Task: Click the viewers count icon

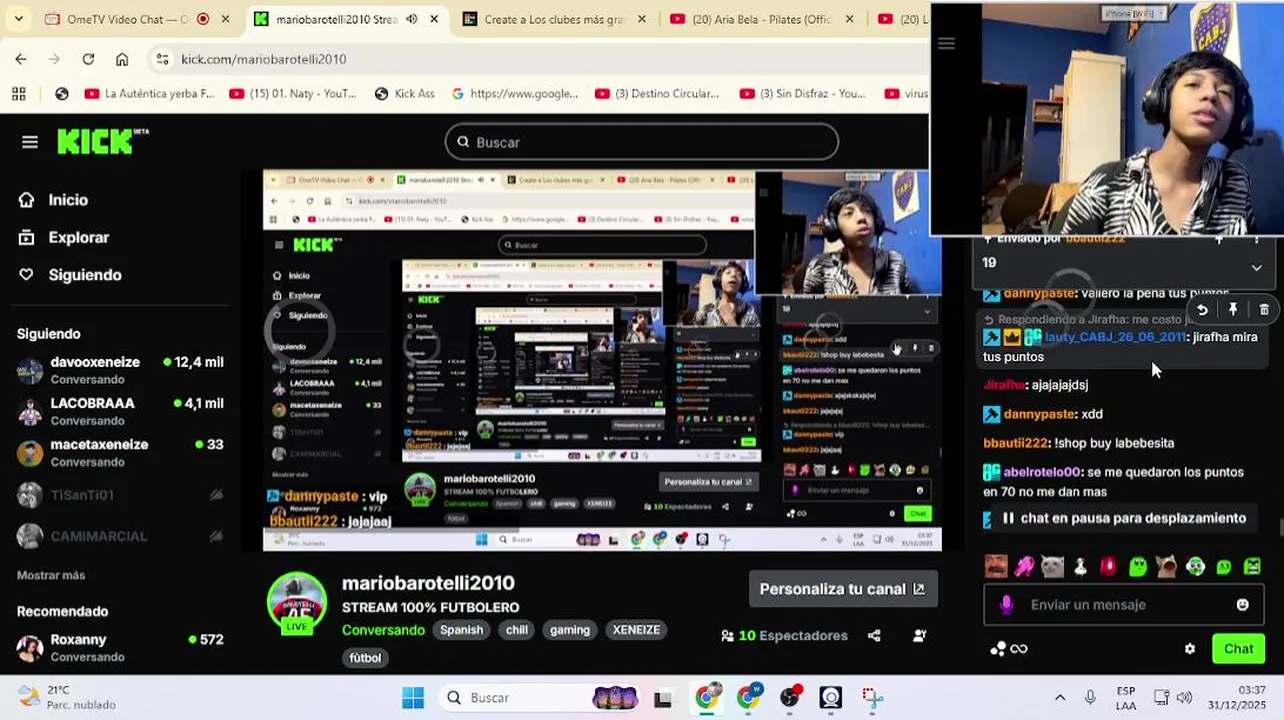Action: coord(727,636)
